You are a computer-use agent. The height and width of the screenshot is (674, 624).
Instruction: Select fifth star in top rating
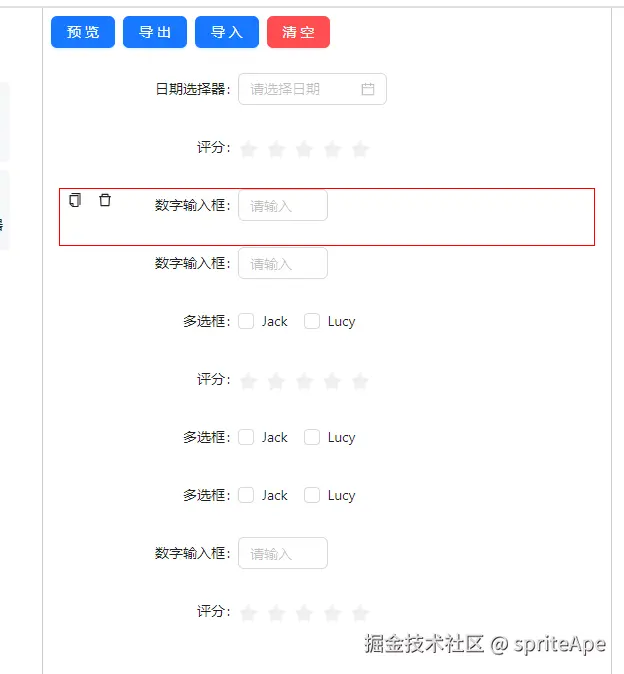(x=360, y=149)
